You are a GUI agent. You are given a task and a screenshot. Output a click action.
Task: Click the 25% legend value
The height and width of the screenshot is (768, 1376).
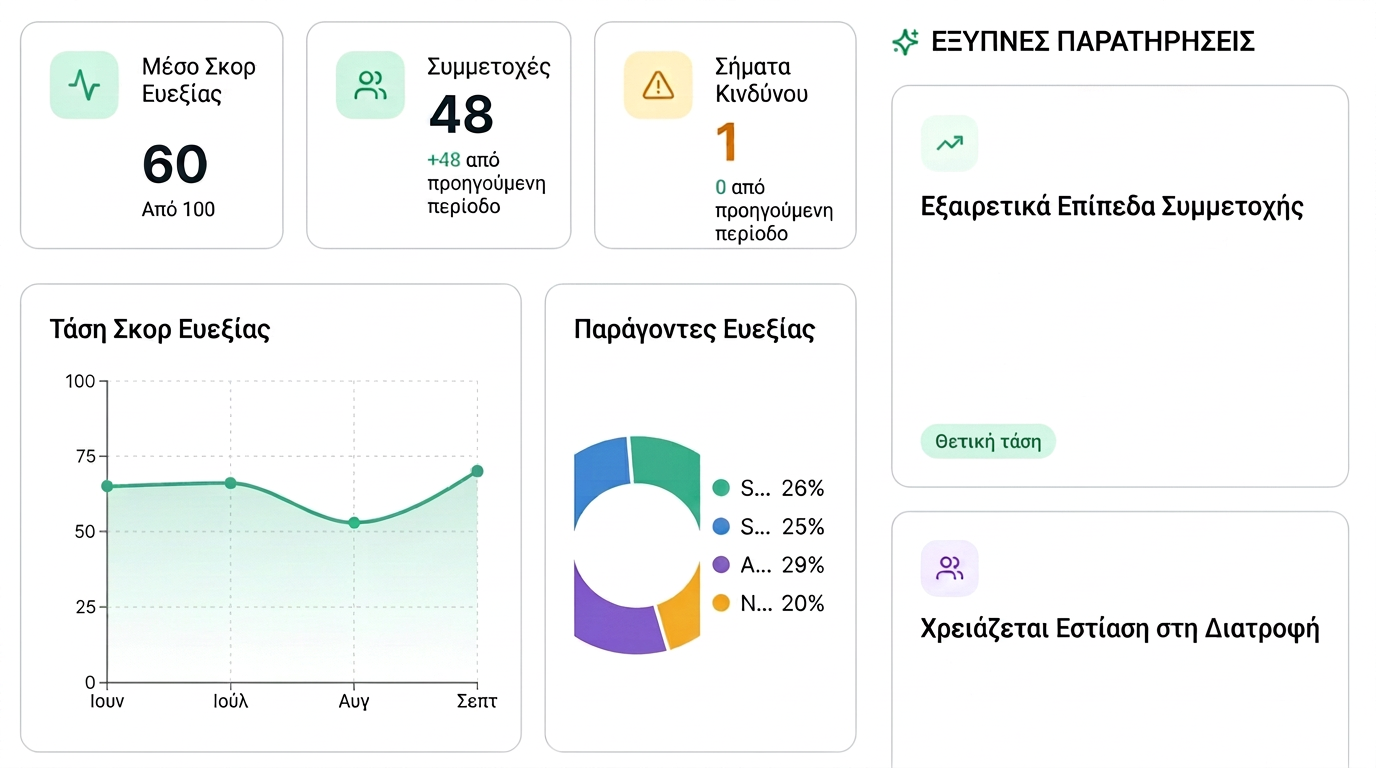(802, 526)
